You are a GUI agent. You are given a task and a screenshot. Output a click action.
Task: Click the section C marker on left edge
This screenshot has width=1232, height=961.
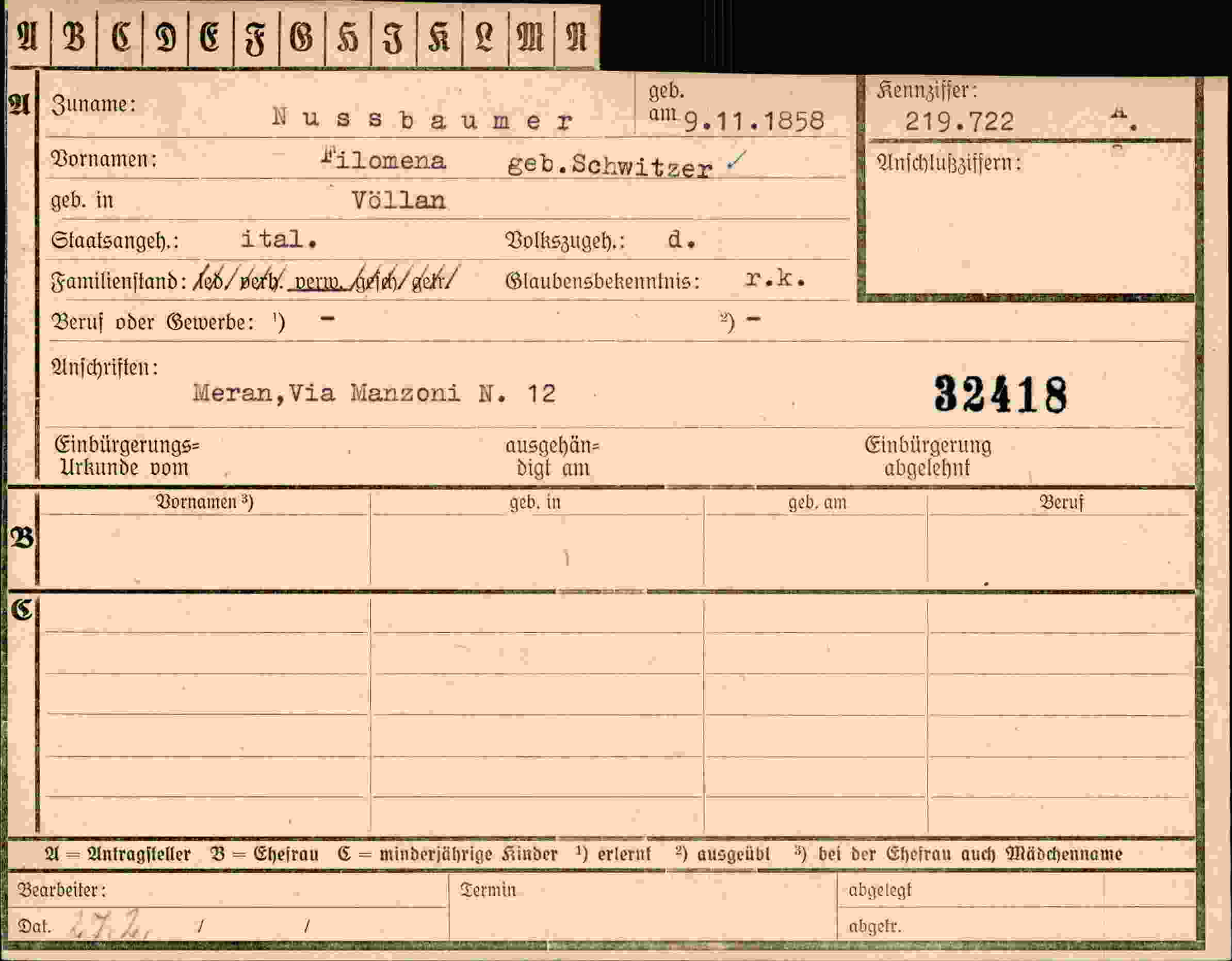pos(22,610)
